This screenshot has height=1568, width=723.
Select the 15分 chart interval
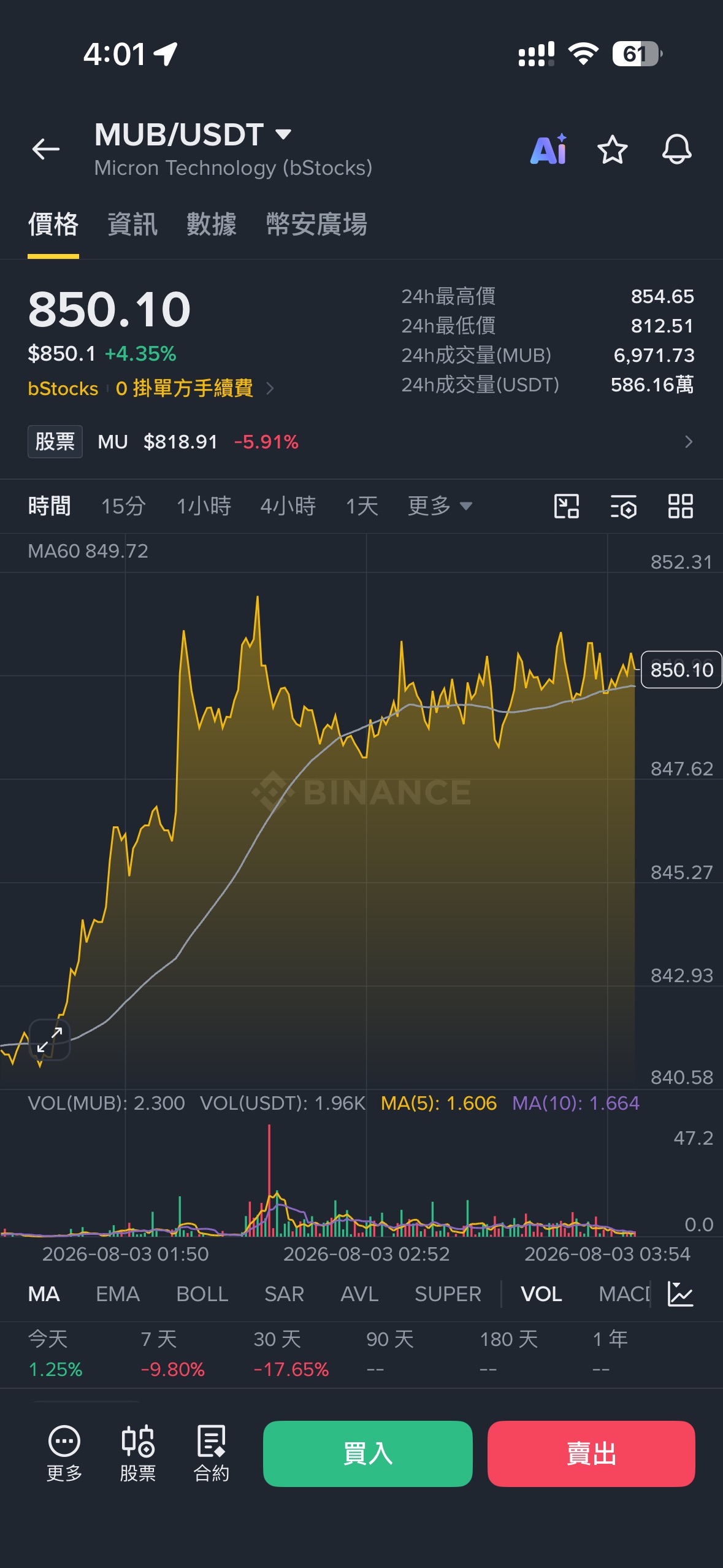(x=123, y=506)
